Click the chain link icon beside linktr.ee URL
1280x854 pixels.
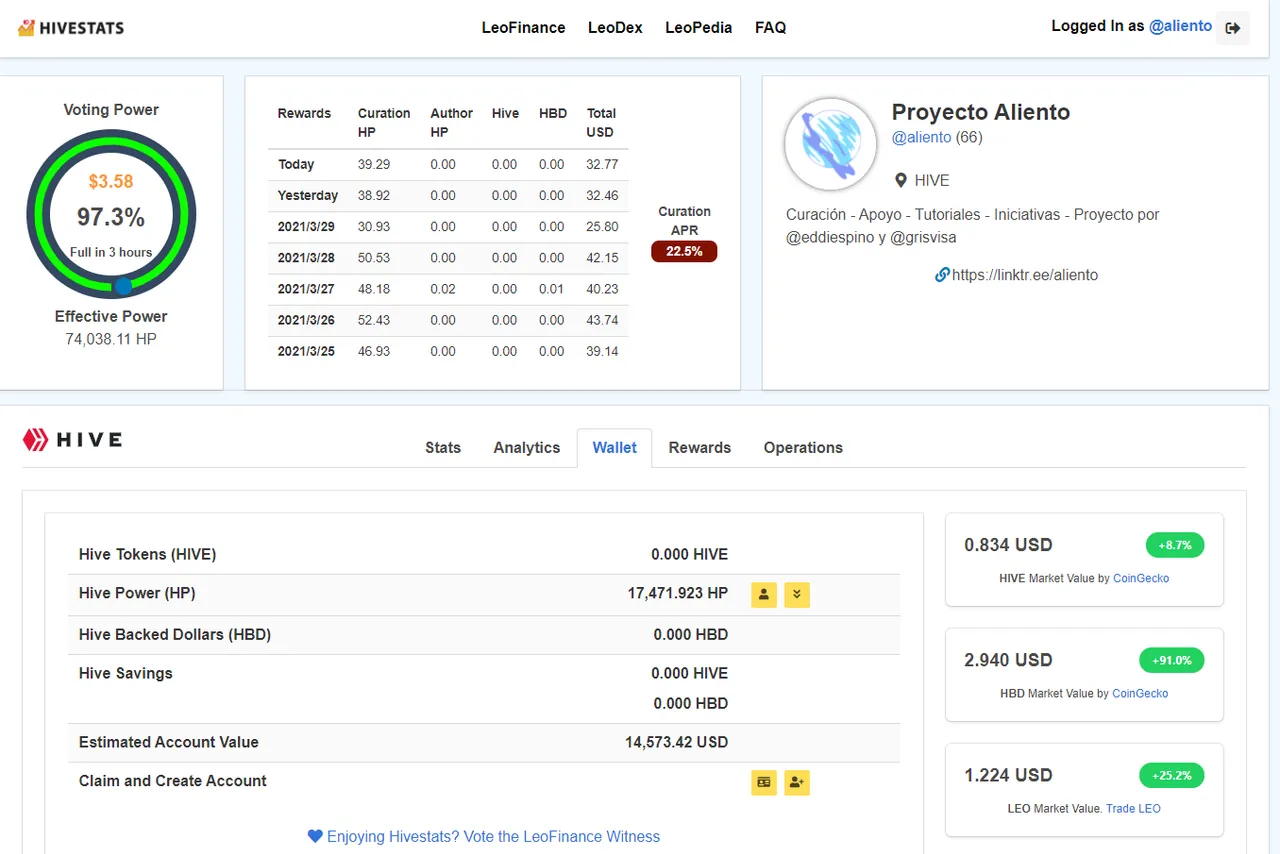(x=942, y=275)
